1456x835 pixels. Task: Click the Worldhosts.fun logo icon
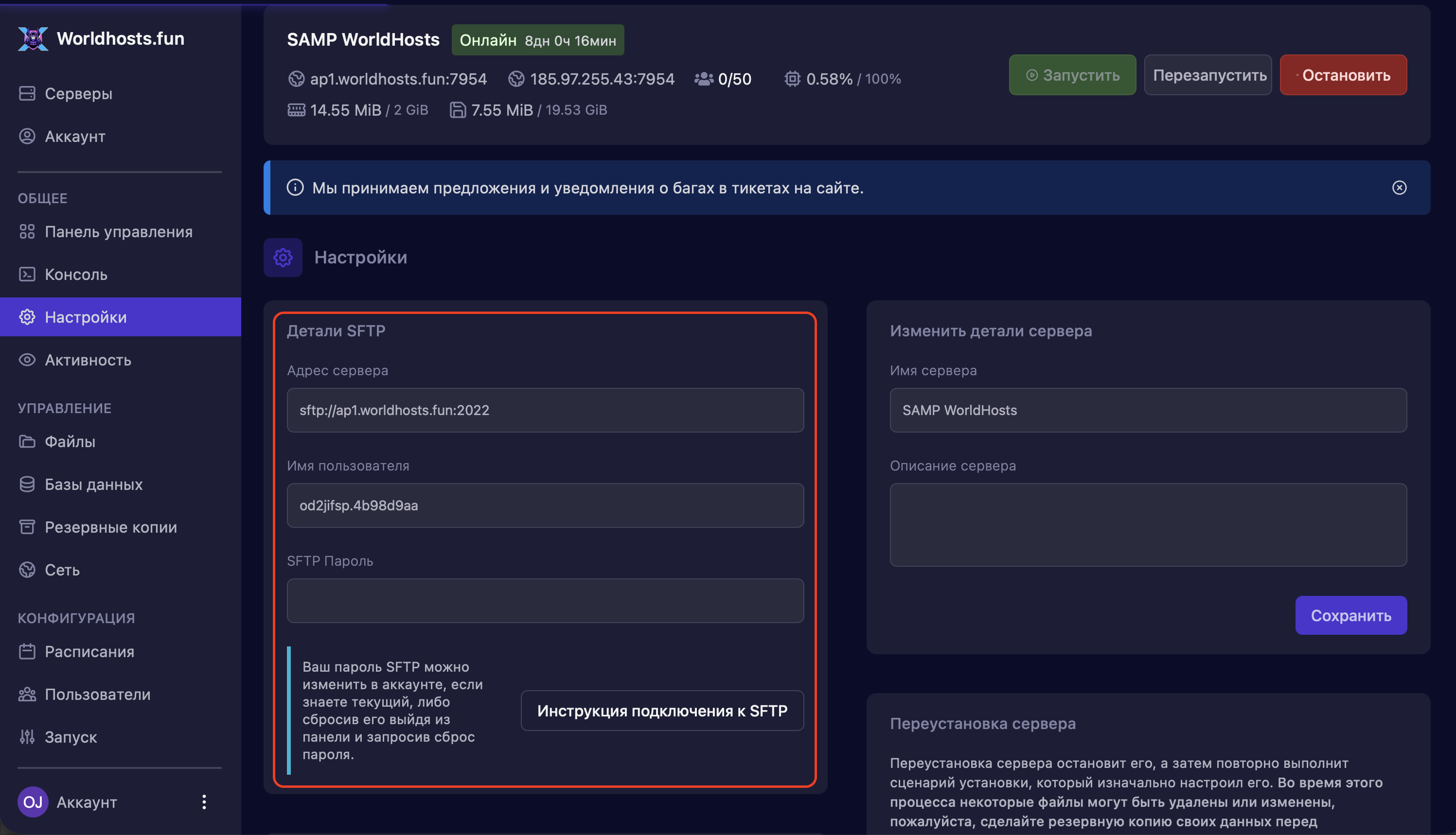[33, 38]
